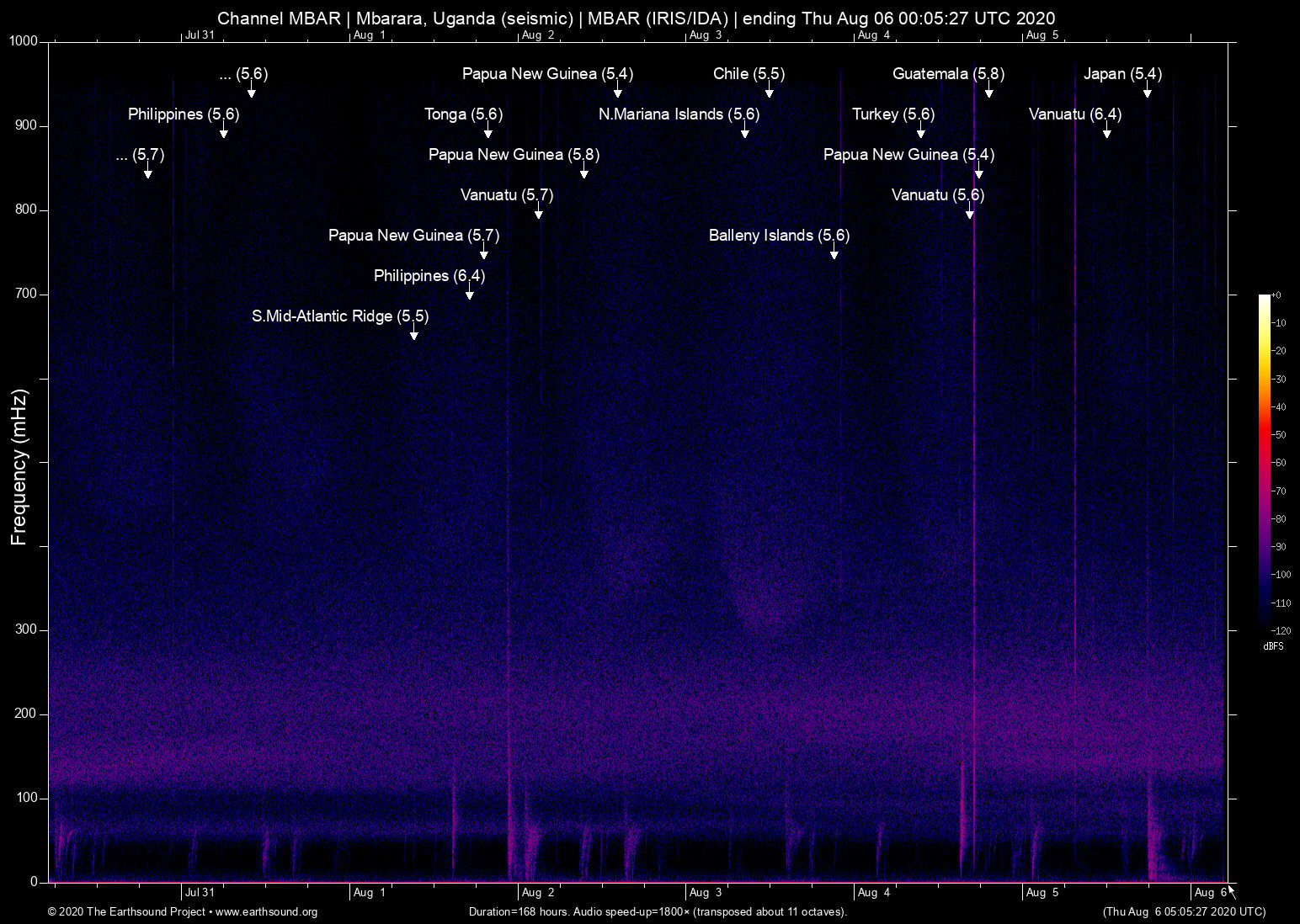Click the Vanuatu (5.7) event label
The width and height of the screenshot is (1300, 924).
point(507,195)
